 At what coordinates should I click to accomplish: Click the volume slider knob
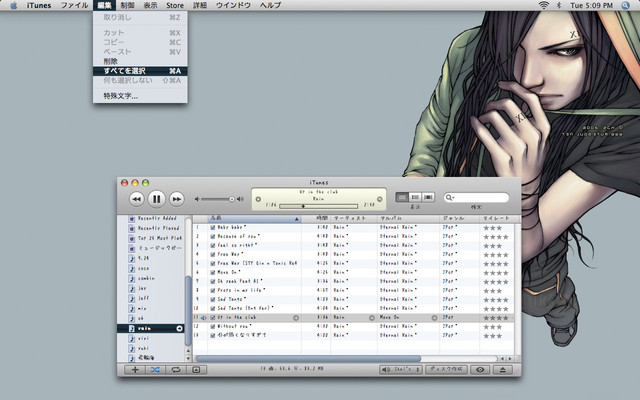pyautogui.click(x=232, y=199)
